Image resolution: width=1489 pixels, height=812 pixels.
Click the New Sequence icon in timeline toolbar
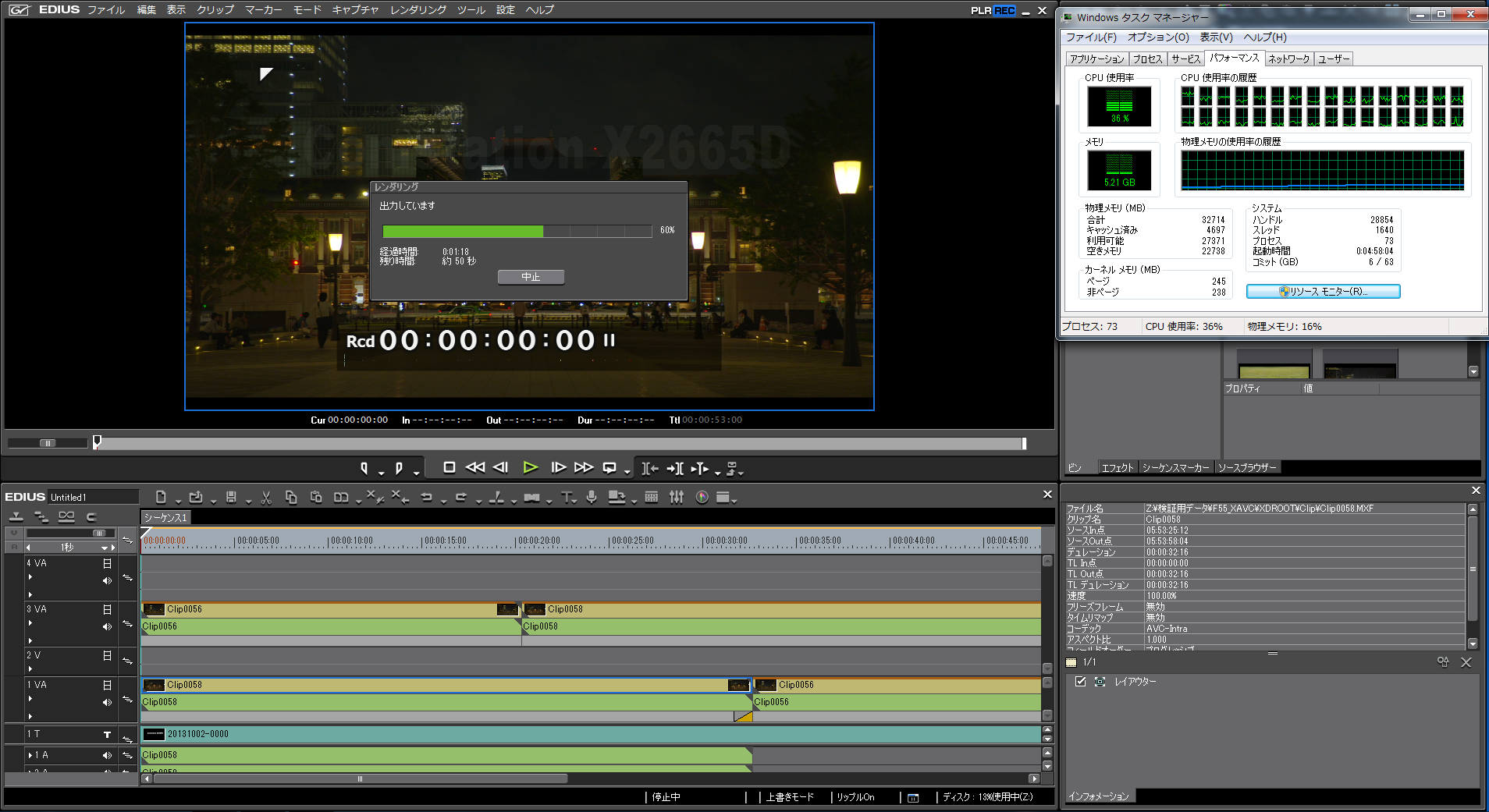161,497
